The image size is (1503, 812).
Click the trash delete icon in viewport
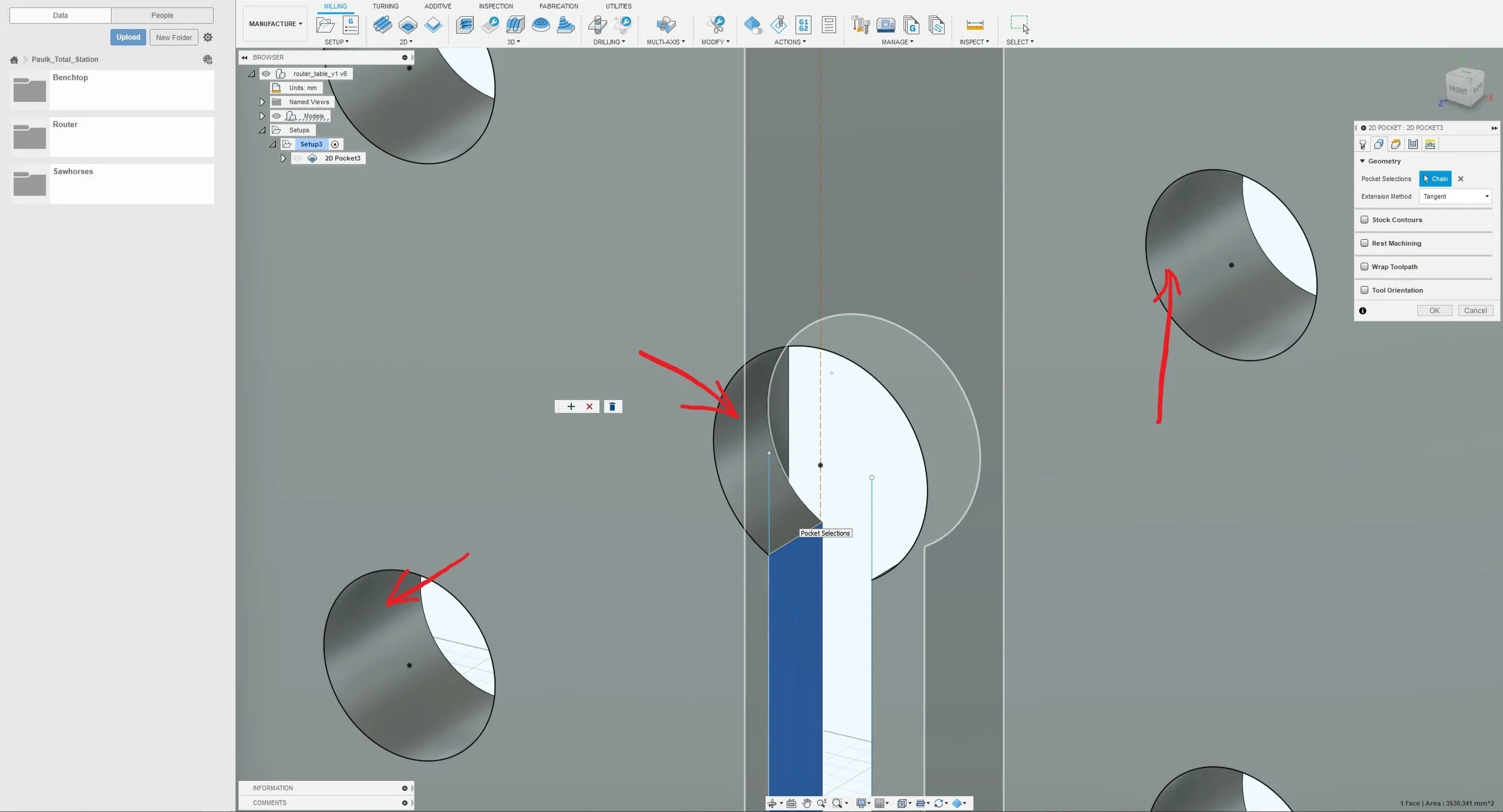pyautogui.click(x=612, y=407)
